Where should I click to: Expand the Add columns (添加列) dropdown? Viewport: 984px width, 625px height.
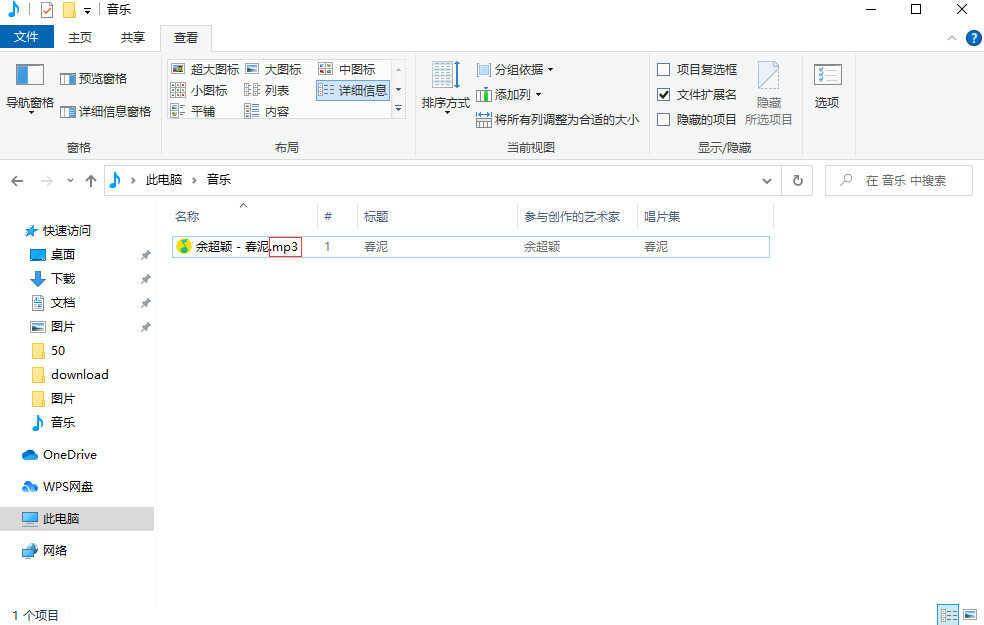509,94
